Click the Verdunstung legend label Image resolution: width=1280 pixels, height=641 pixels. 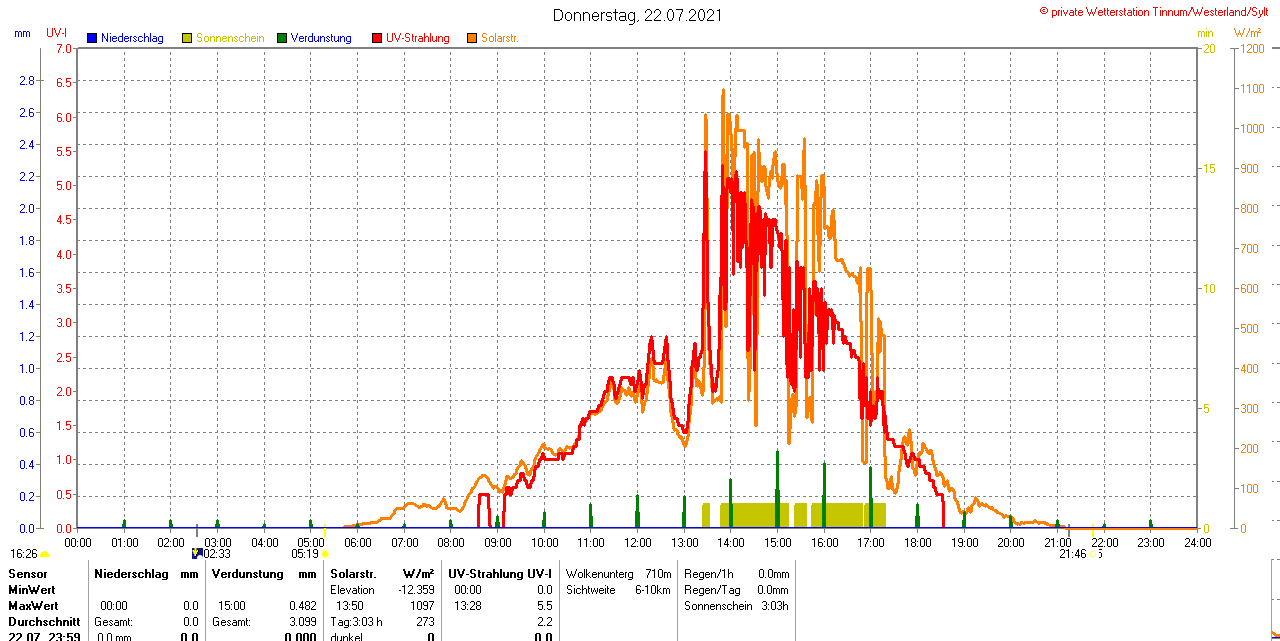coord(321,38)
